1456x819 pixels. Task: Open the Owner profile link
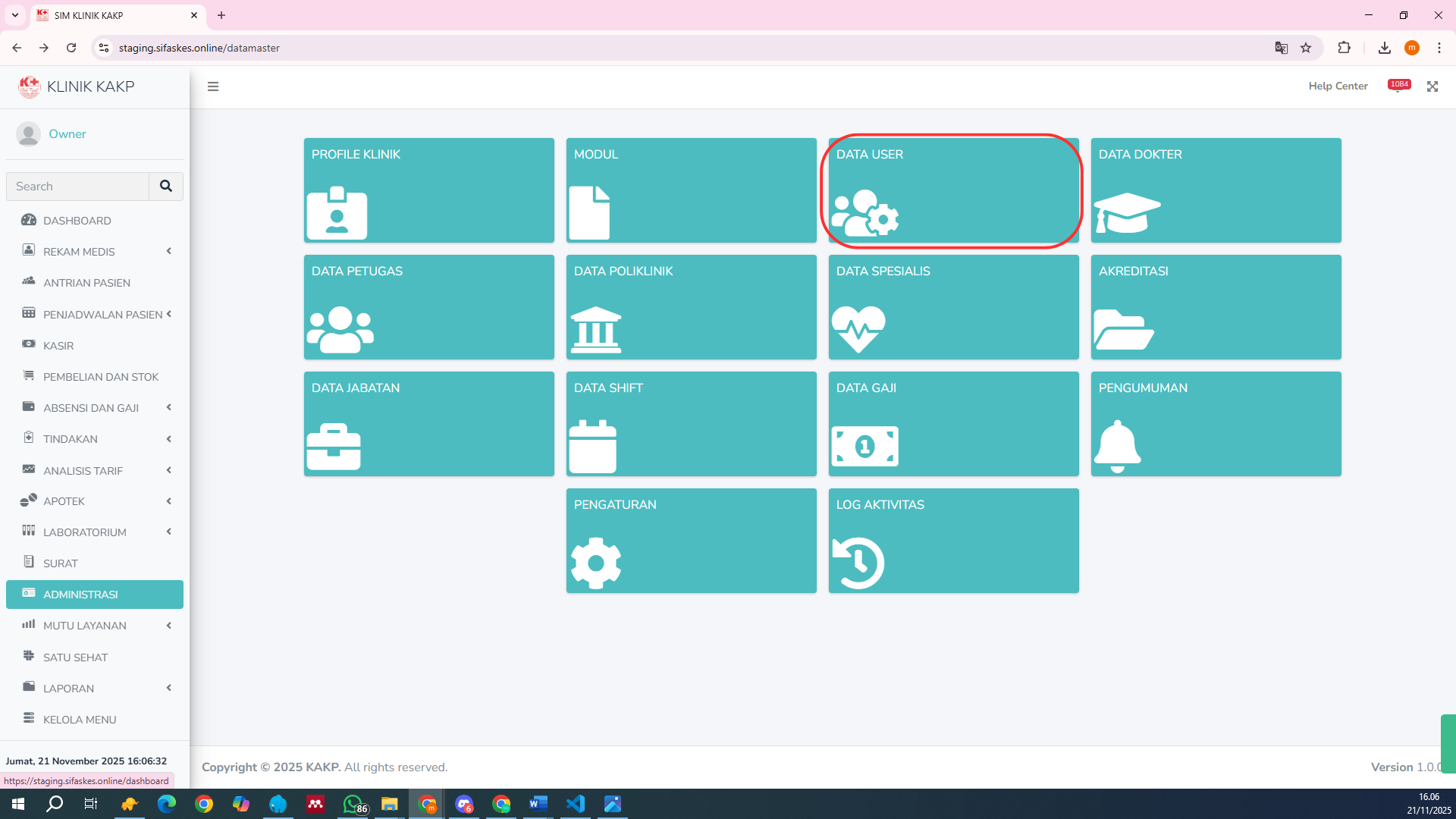pos(67,133)
